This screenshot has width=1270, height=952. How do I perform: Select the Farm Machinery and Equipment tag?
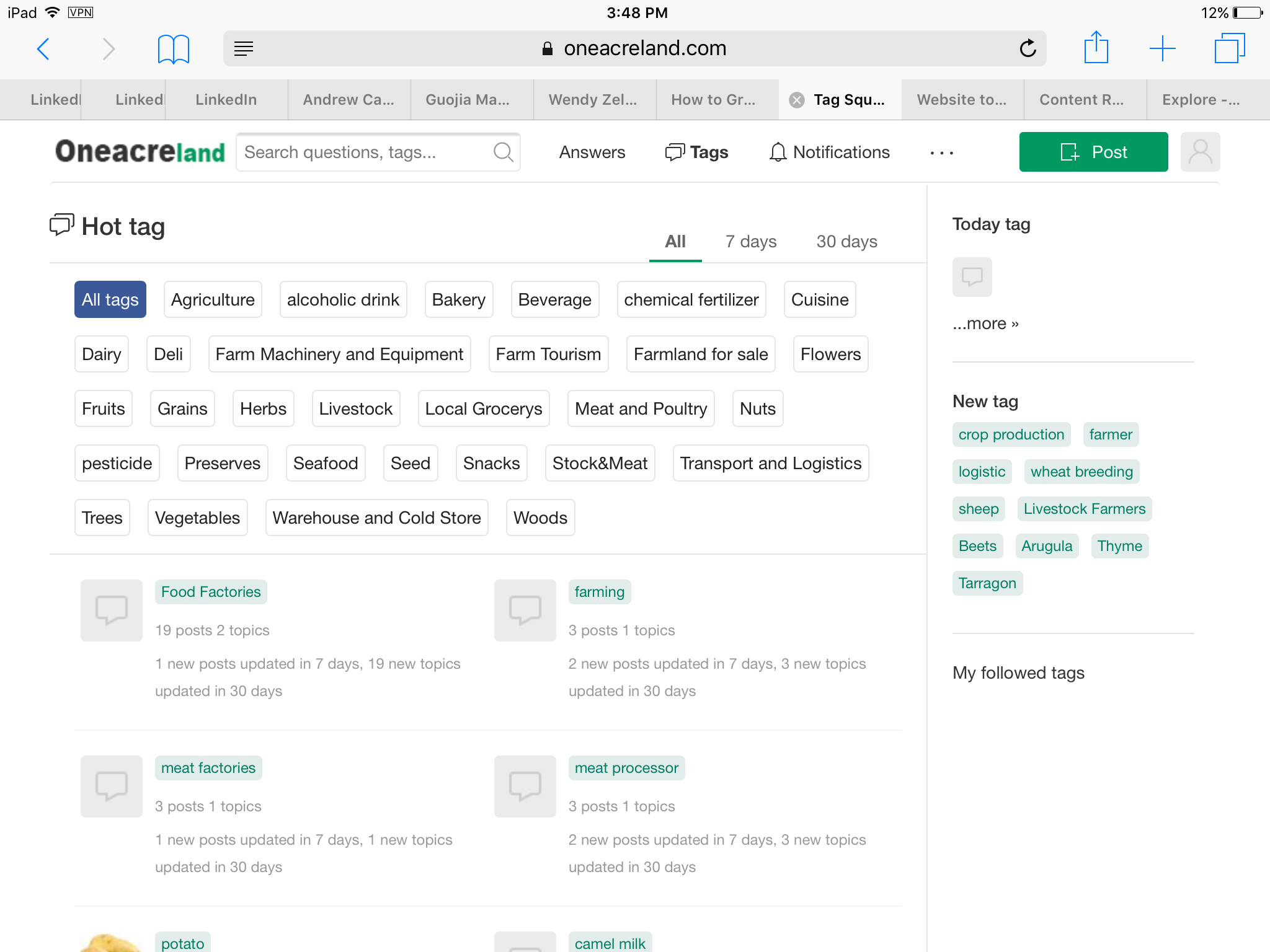point(339,355)
